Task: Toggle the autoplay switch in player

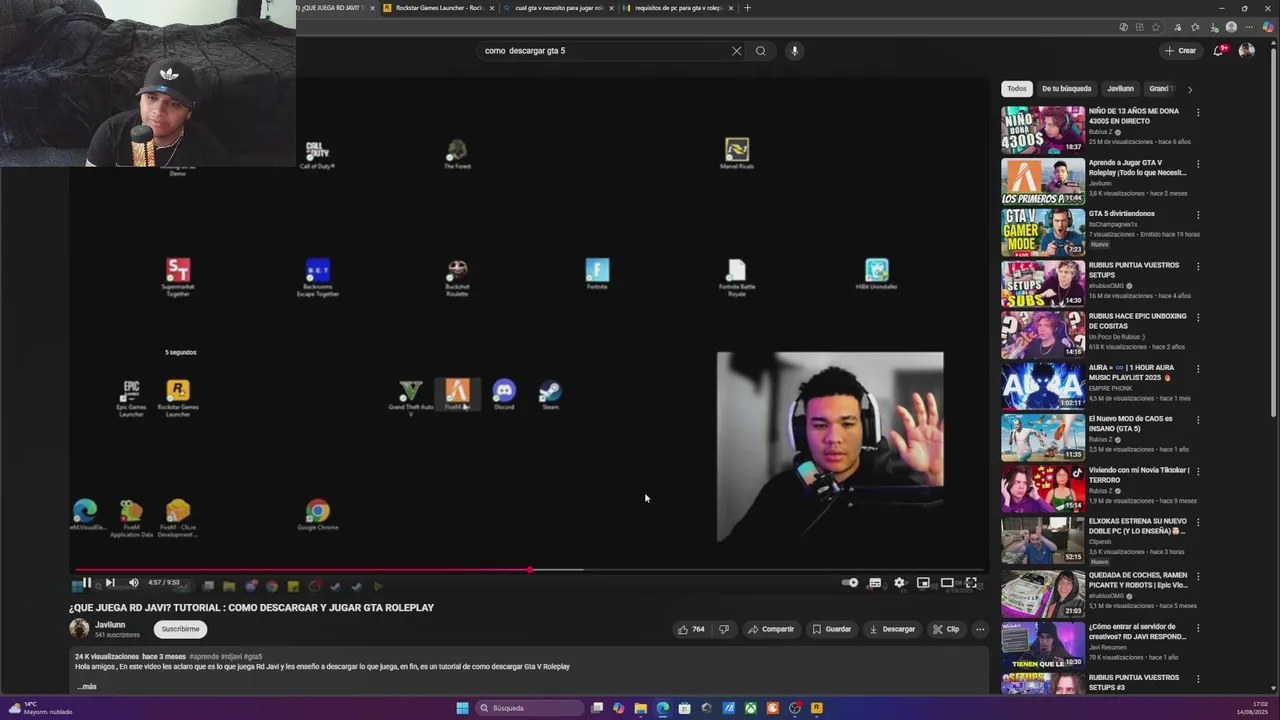Action: click(x=850, y=583)
